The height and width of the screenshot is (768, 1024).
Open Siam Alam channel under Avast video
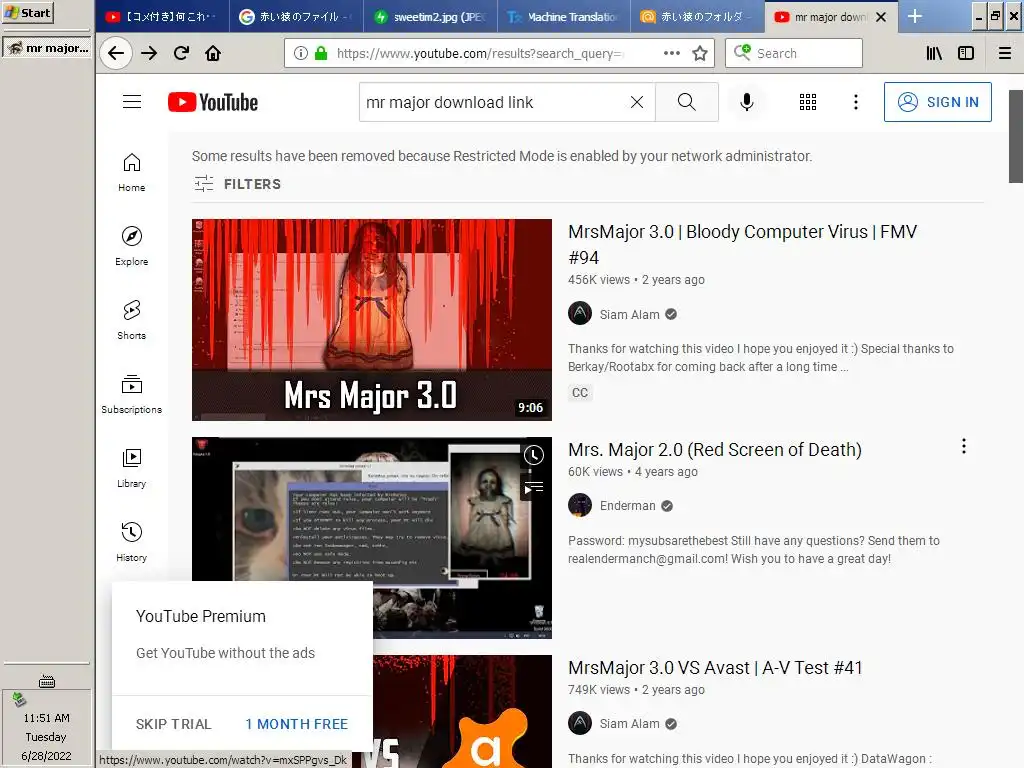pyautogui.click(x=630, y=724)
